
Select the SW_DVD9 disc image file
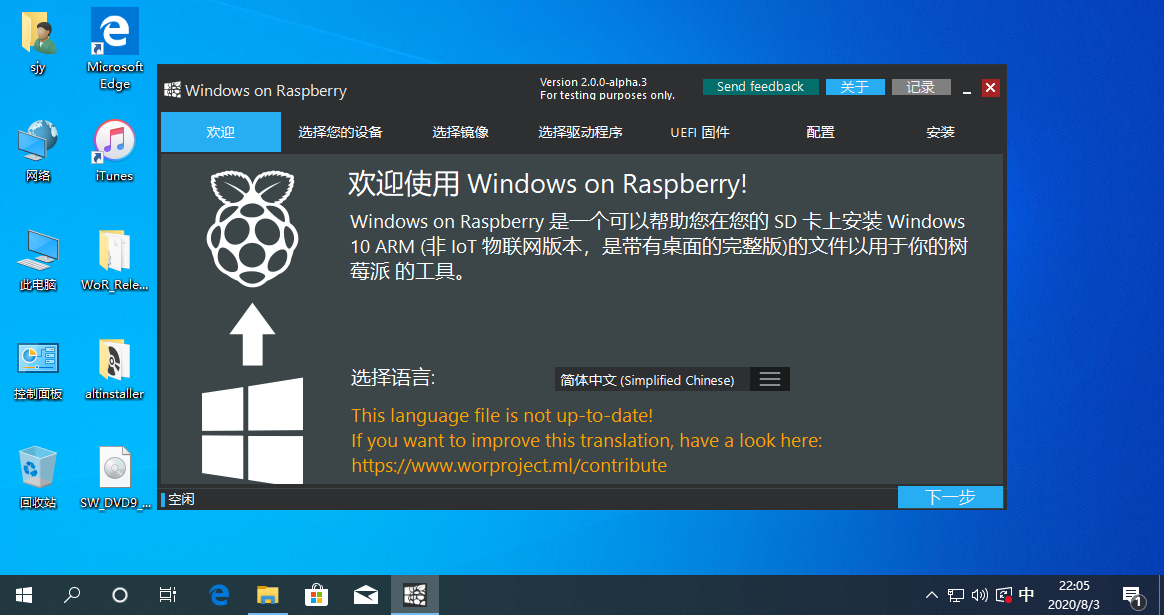coord(114,478)
